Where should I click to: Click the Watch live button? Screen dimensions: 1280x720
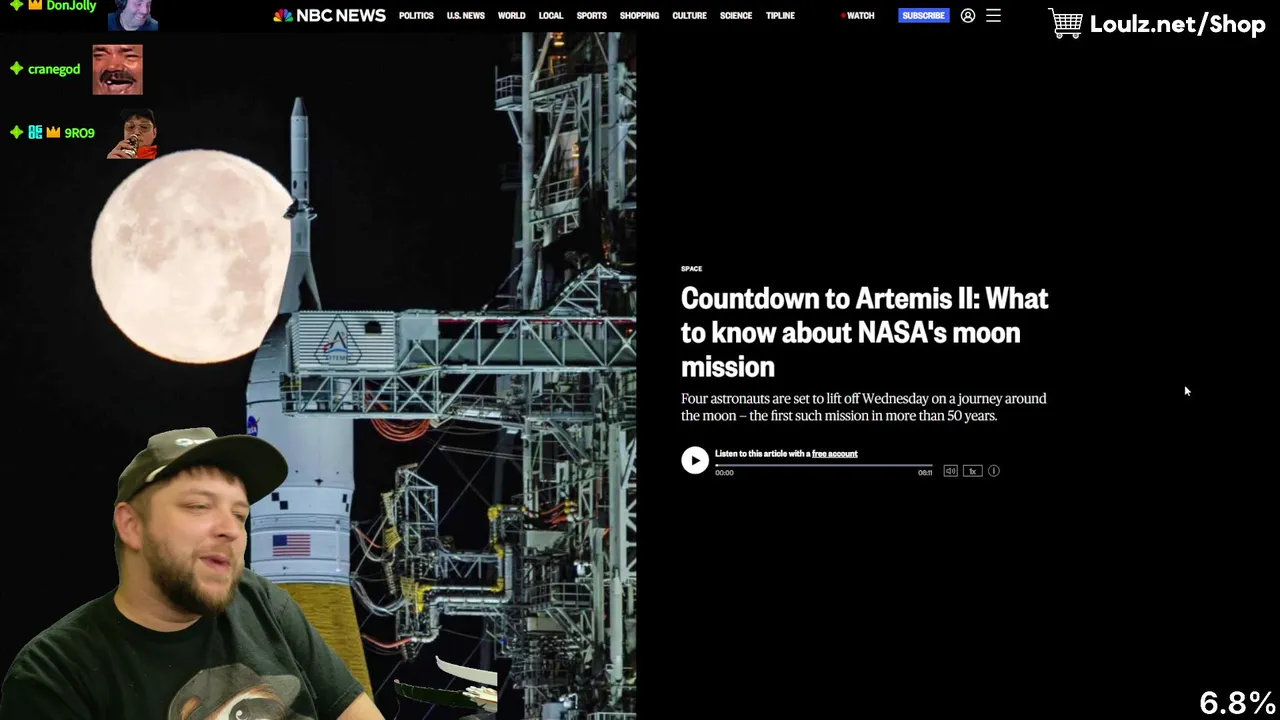pyautogui.click(x=858, y=16)
